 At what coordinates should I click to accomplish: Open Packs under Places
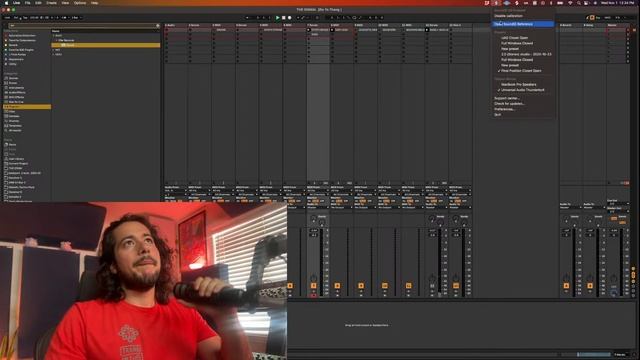[x=12, y=144]
